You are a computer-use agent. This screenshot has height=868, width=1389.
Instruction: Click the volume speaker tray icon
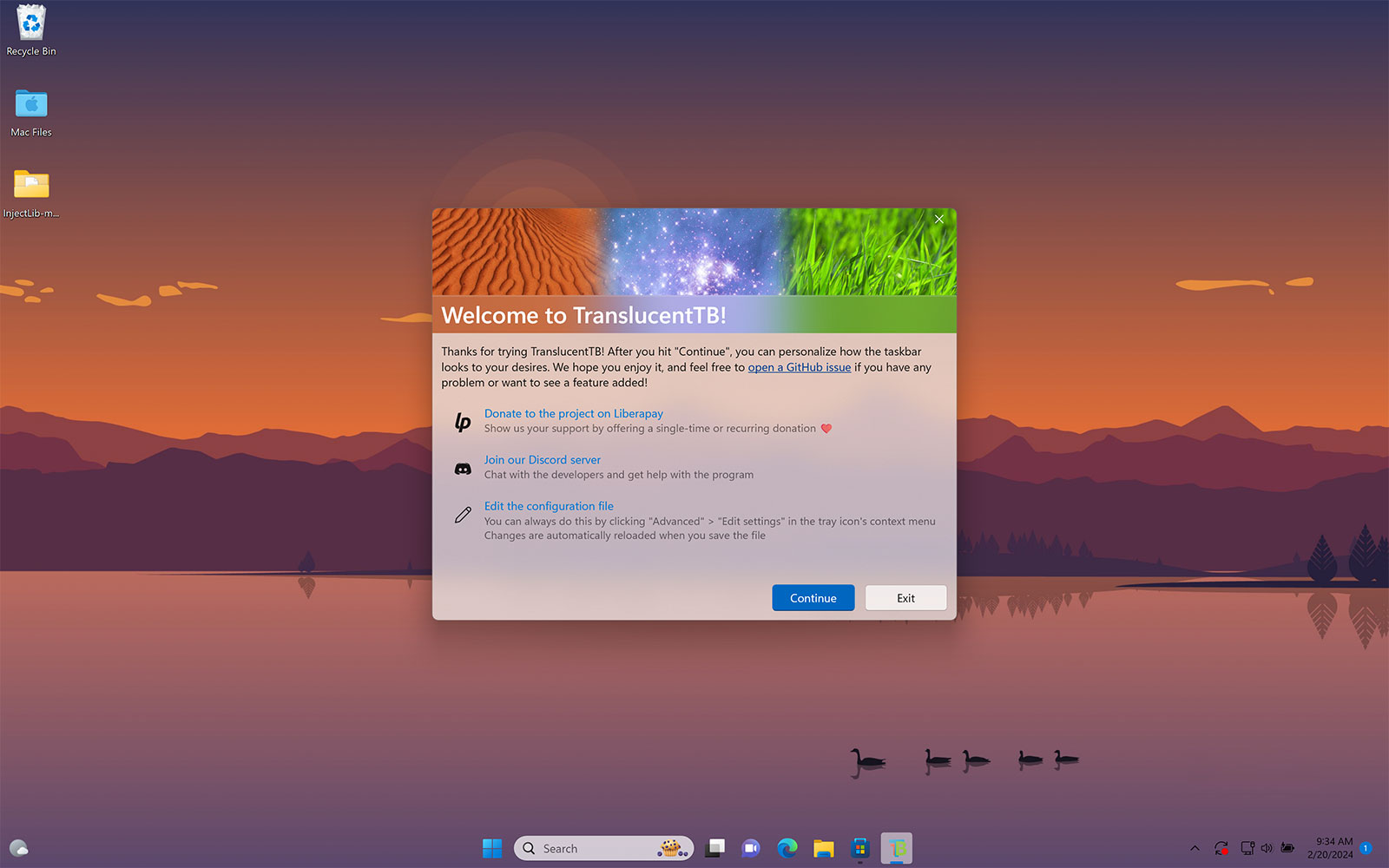(1267, 848)
